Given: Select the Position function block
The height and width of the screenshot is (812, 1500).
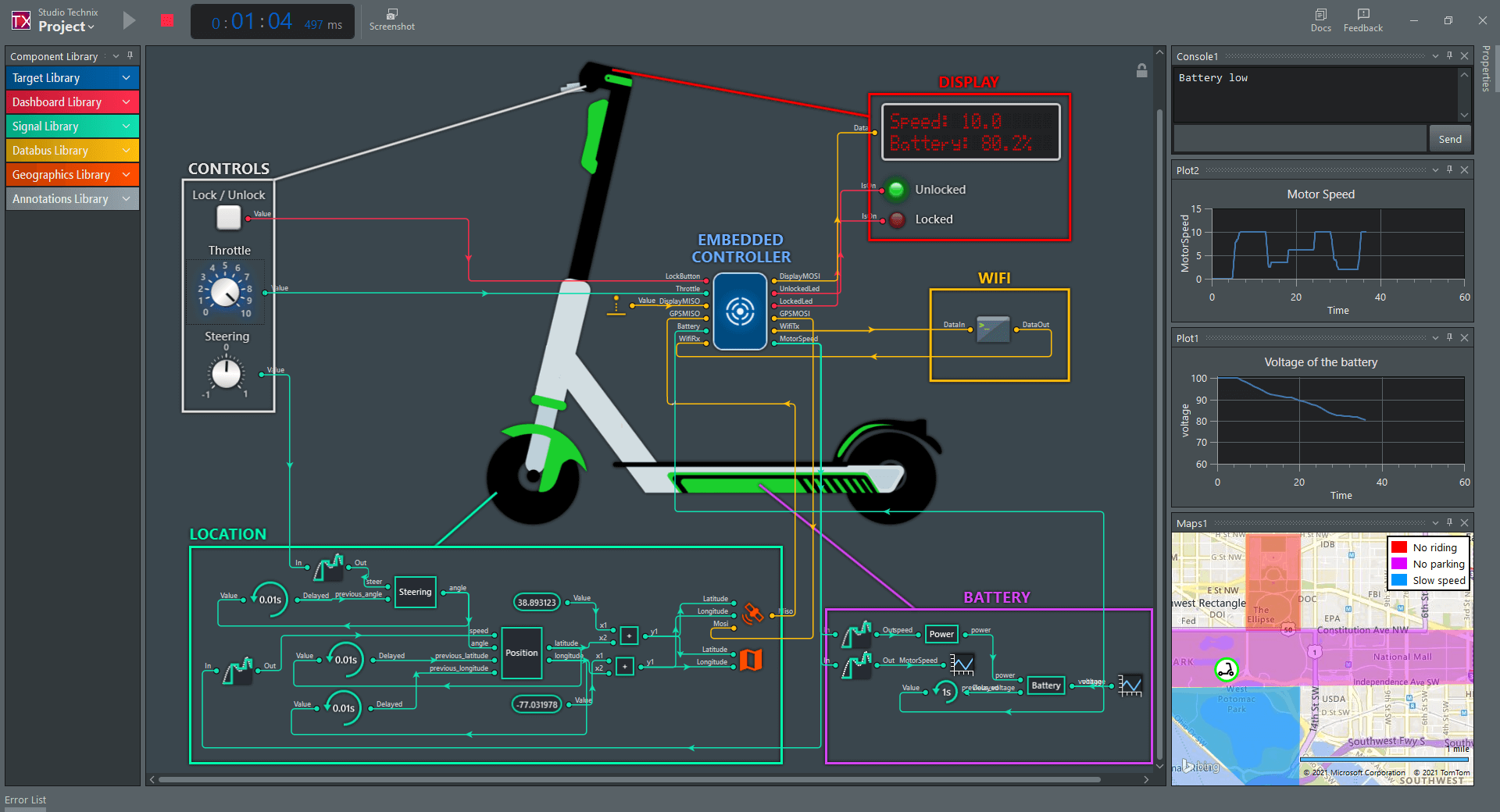Looking at the screenshot, I should click(x=522, y=653).
